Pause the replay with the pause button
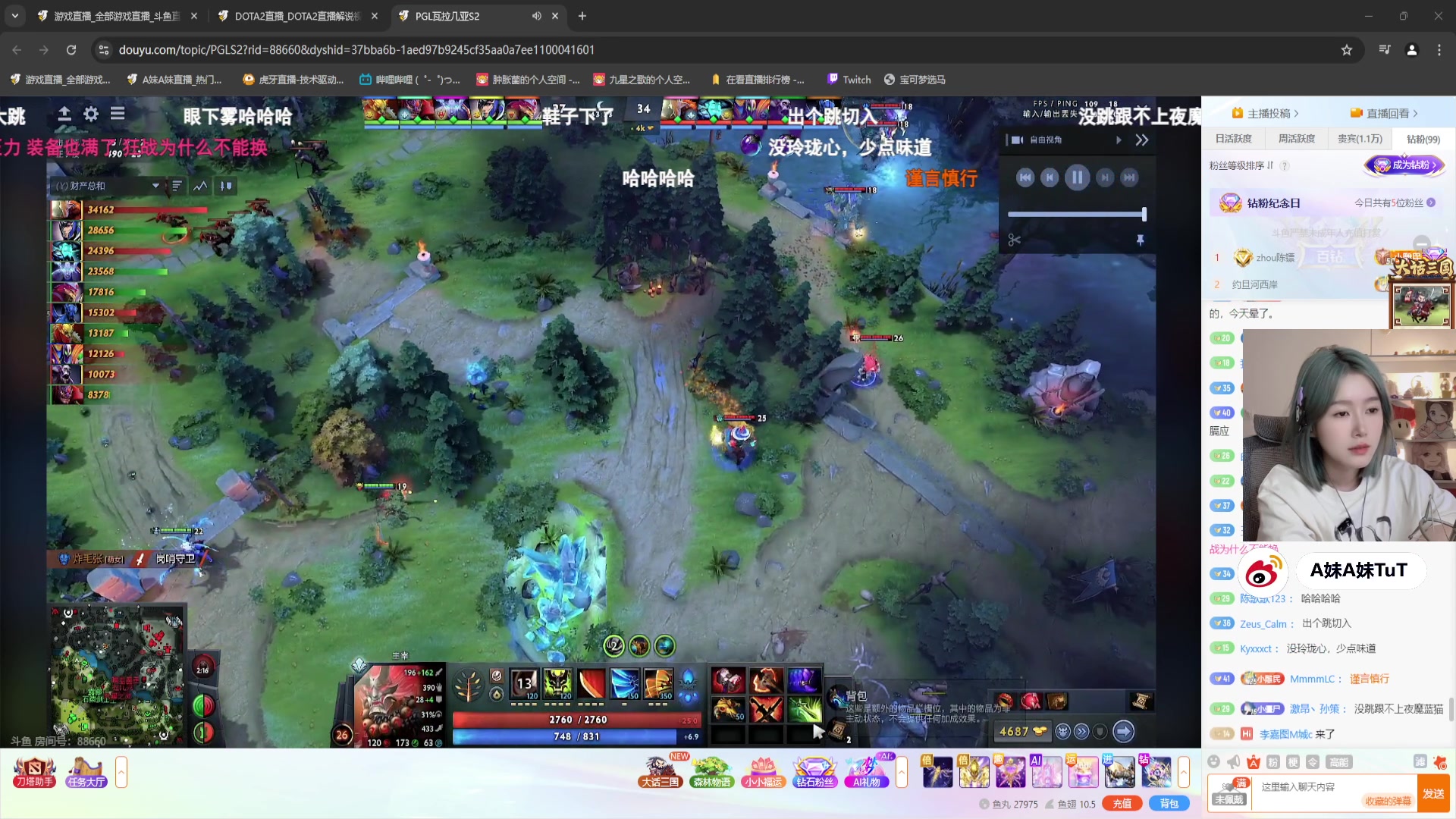The height and width of the screenshot is (819, 1456). click(1077, 177)
